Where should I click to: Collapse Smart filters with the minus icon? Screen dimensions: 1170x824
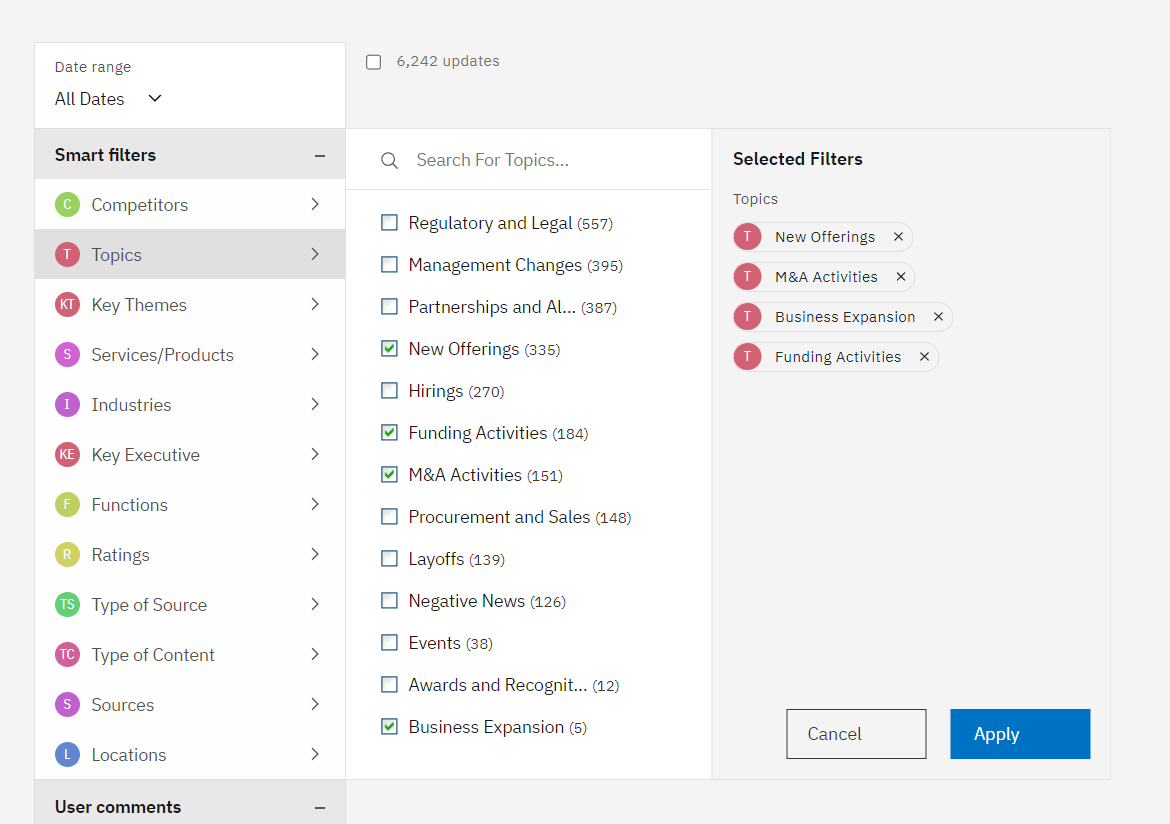[x=320, y=156]
